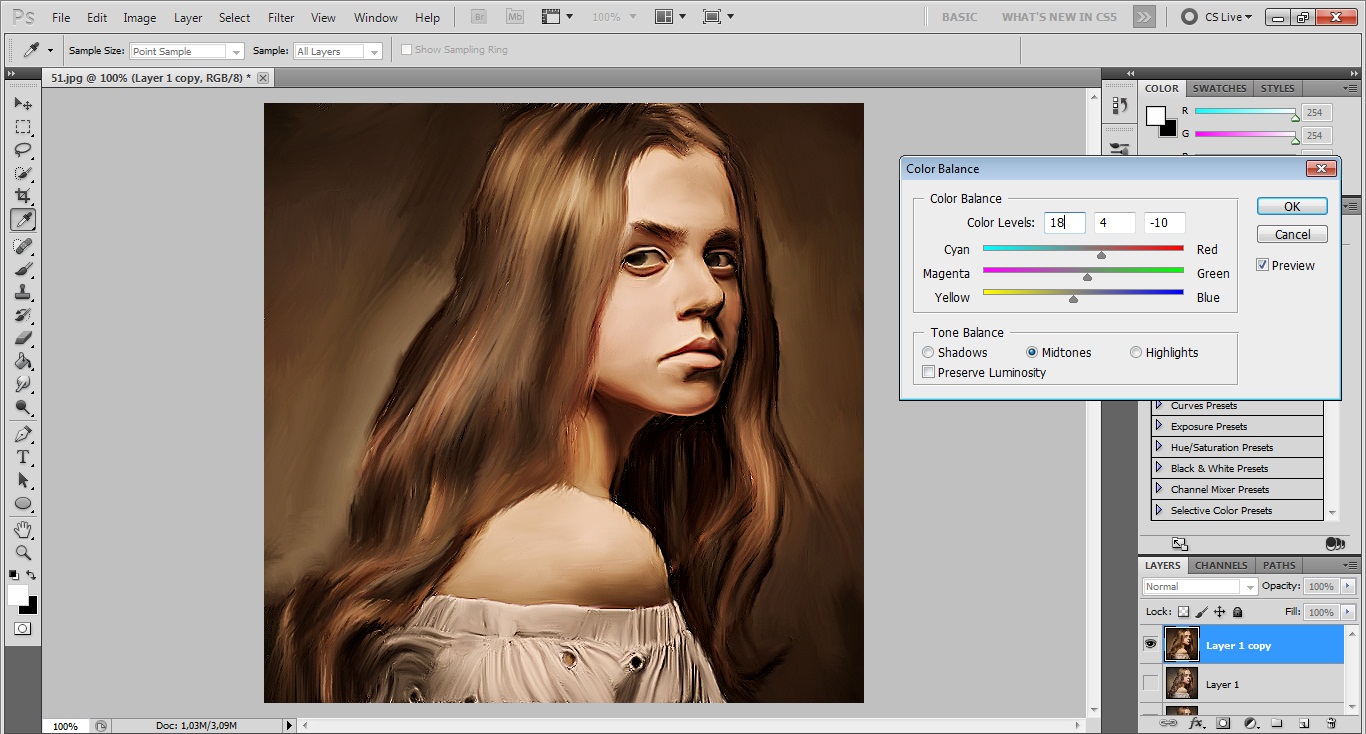Hide the Layer 1 copy layer
The width and height of the screenshot is (1366, 734).
[x=1150, y=645]
